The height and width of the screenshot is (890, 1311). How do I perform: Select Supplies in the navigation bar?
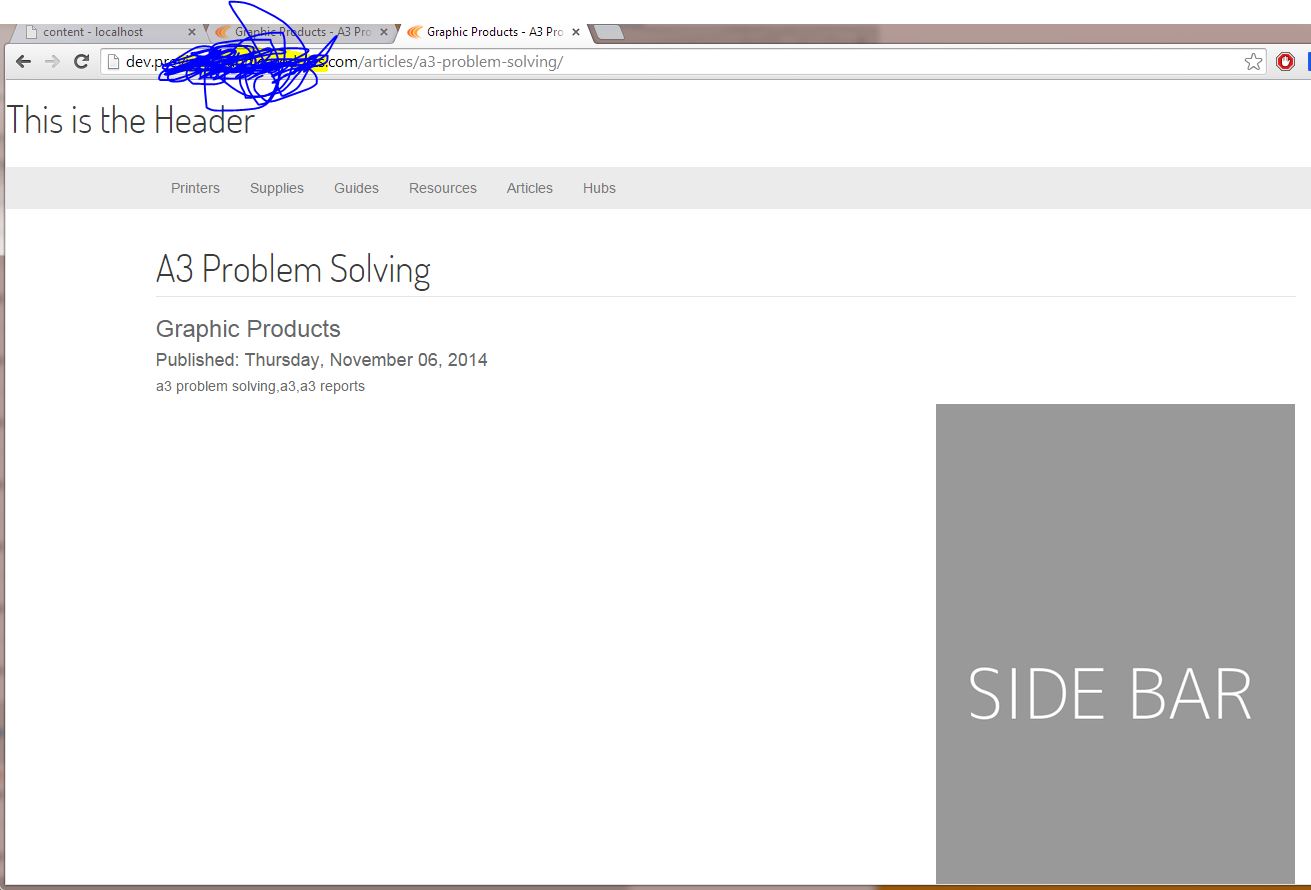(x=277, y=188)
